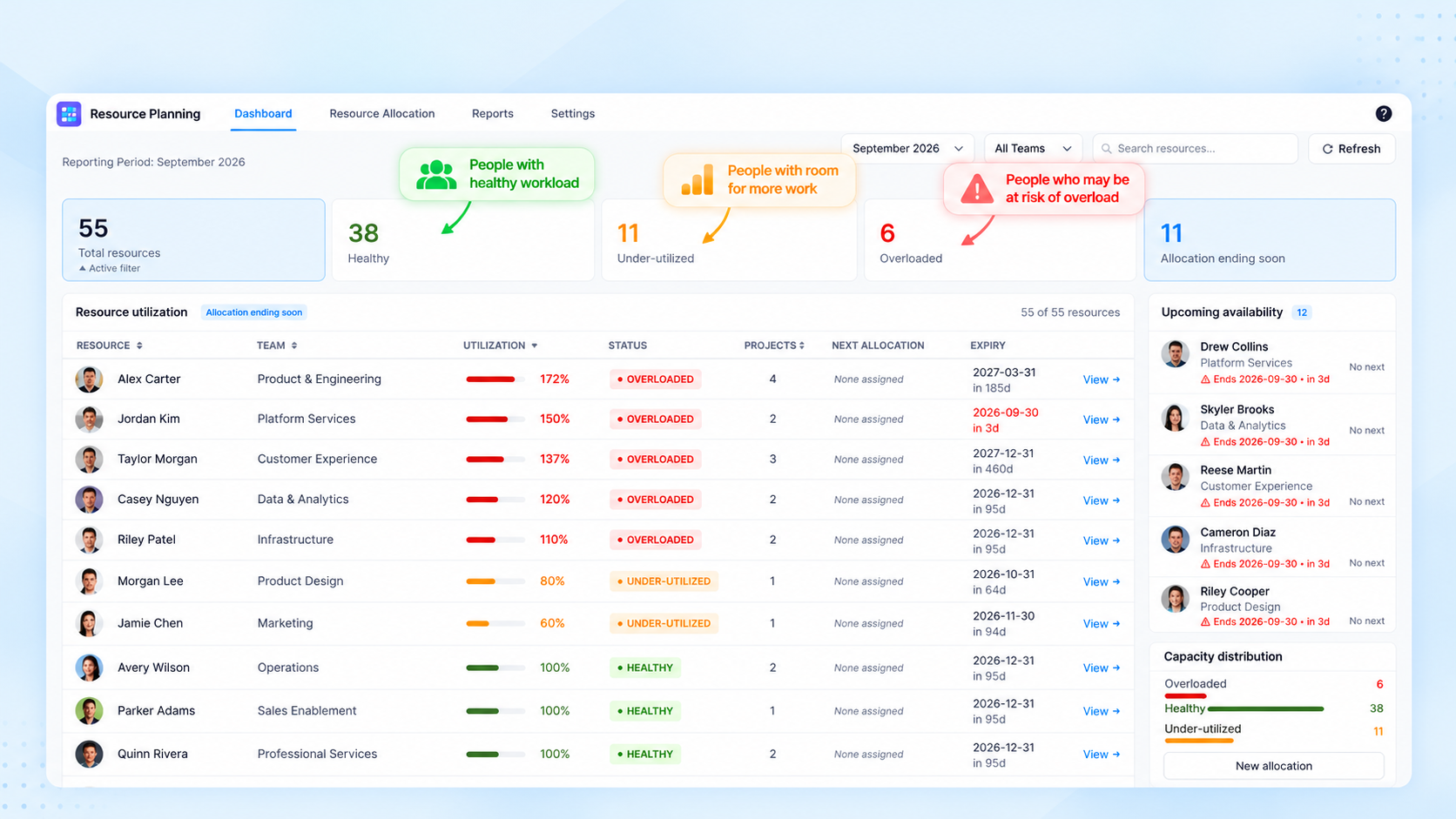Open the Settings tab
This screenshot has width=1456, height=819.
573,114
